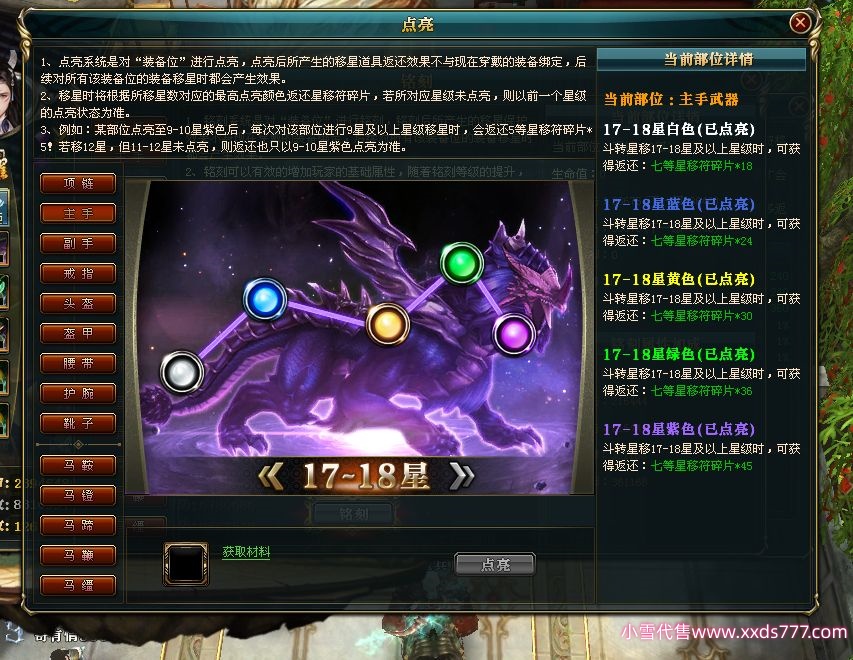Select the 主手 equipment slot
The image size is (853, 660).
coord(78,213)
